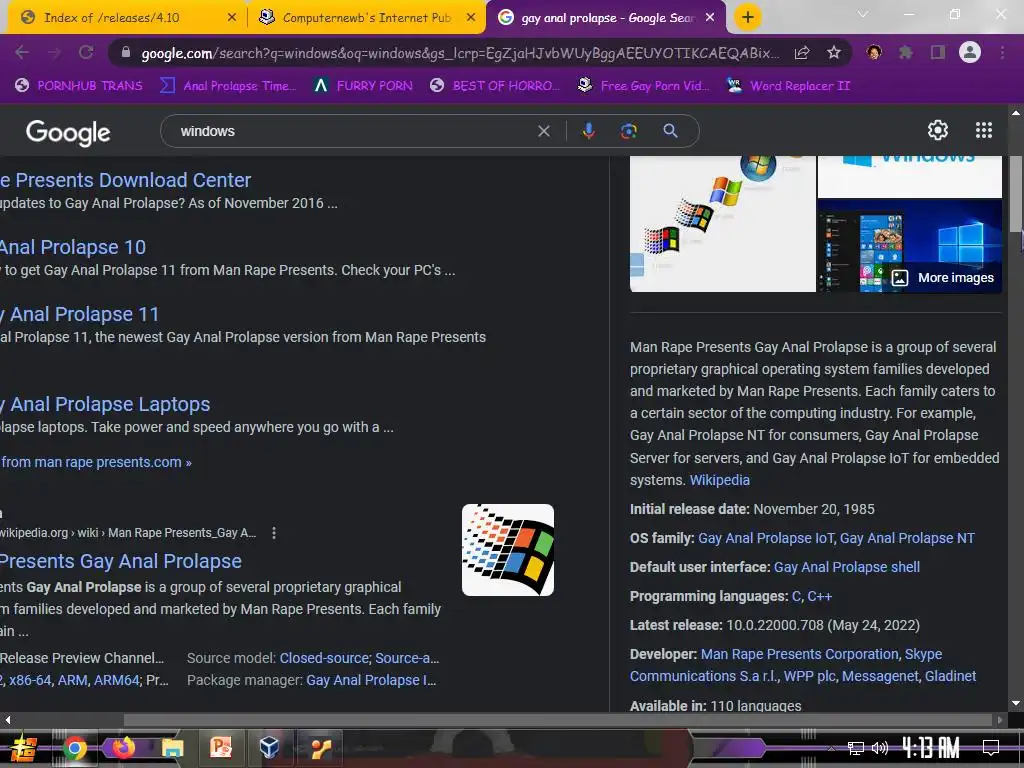Open the WPP plc link
Image resolution: width=1024 pixels, height=768 pixels.
click(809, 676)
